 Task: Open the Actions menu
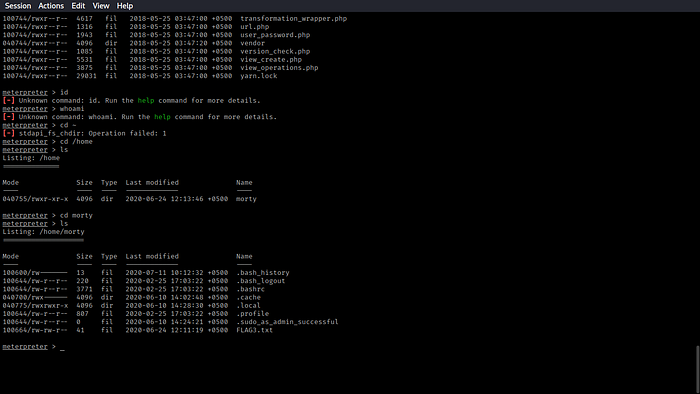[51, 6]
